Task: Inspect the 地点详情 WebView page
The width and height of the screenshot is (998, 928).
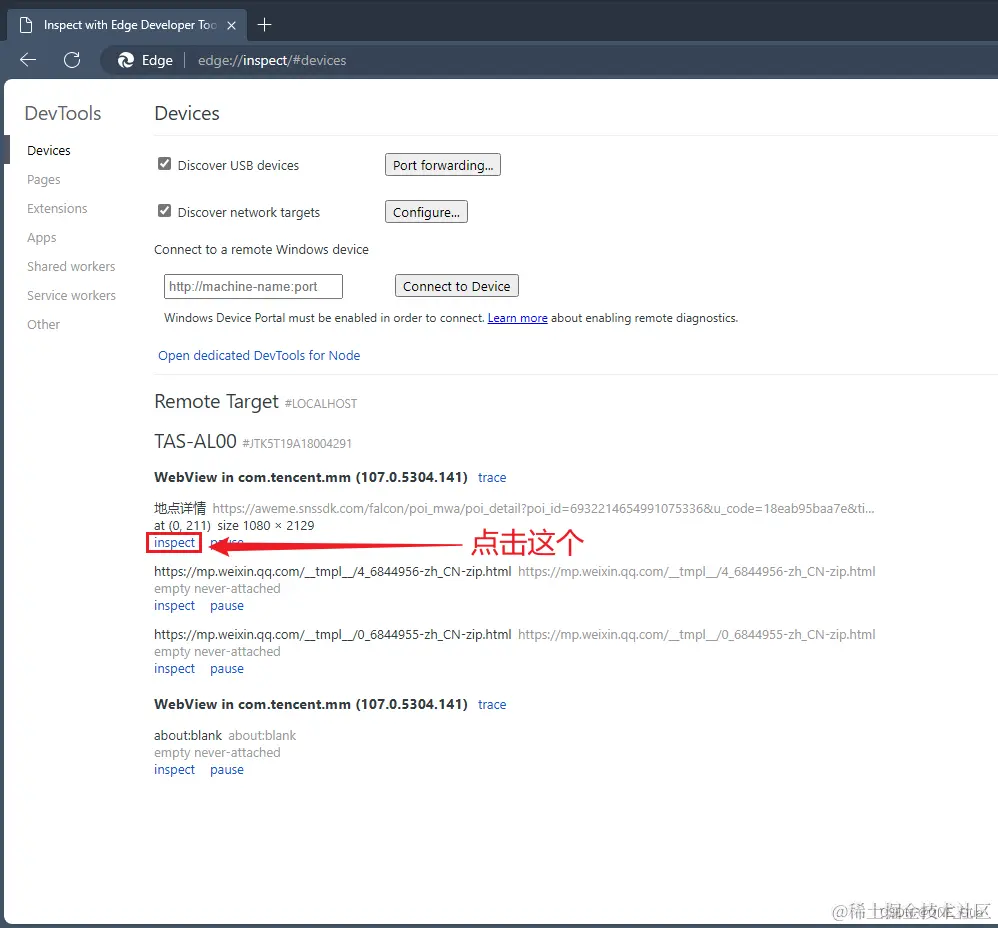Action: click(x=174, y=542)
